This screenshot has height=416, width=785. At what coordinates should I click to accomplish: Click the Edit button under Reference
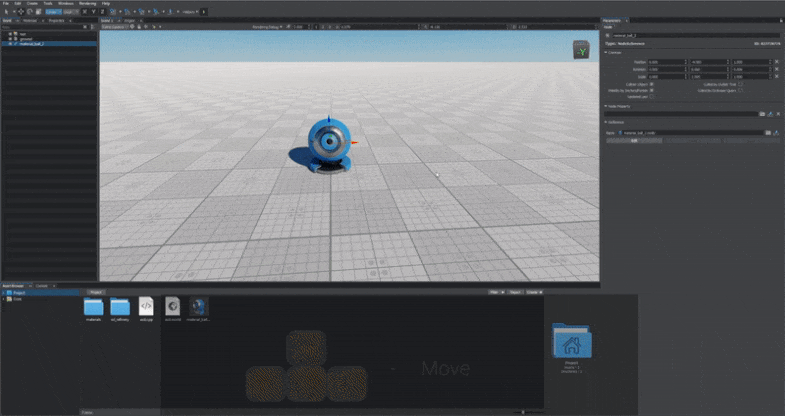click(633, 140)
